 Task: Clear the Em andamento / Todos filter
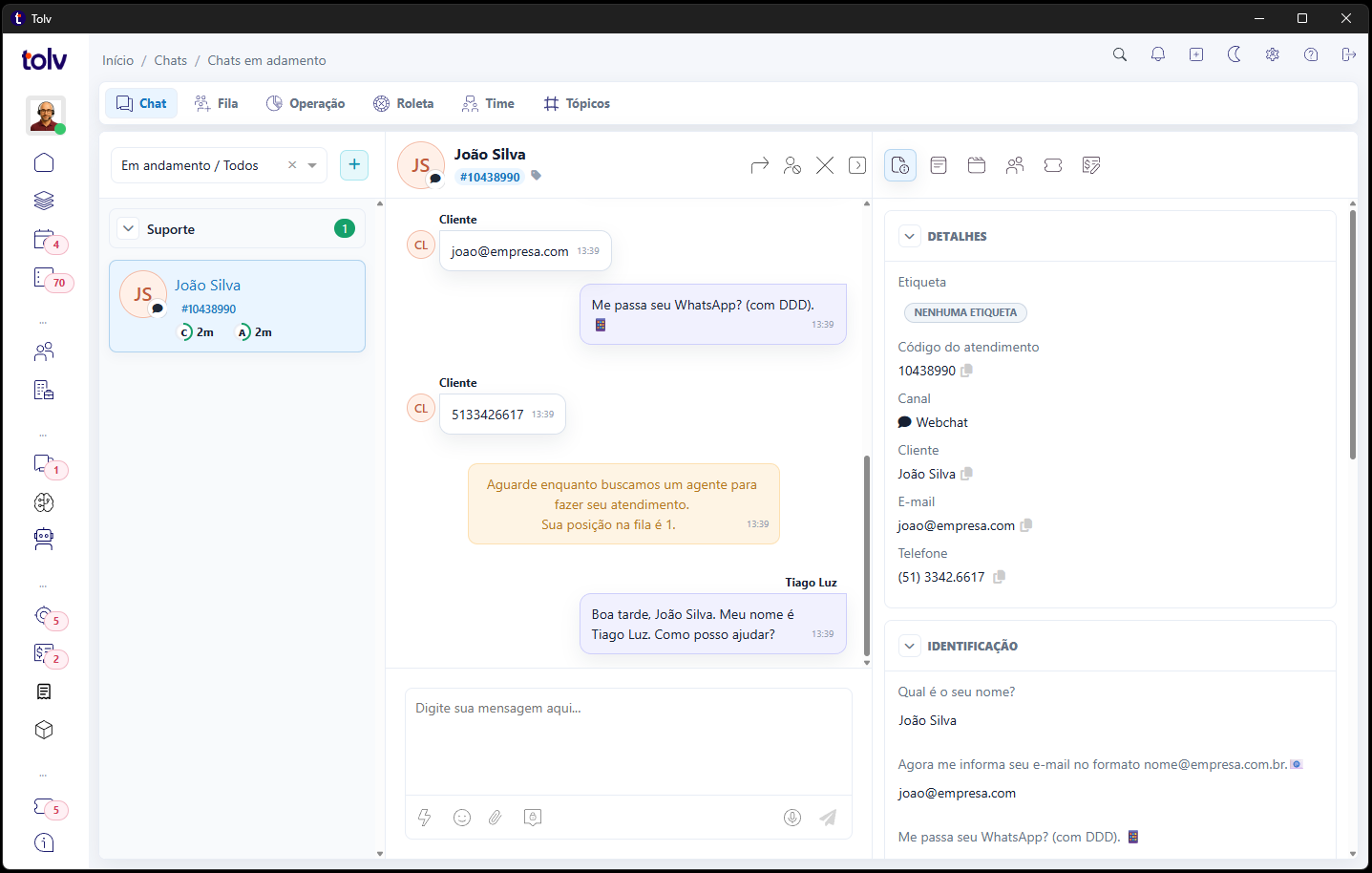292,165
